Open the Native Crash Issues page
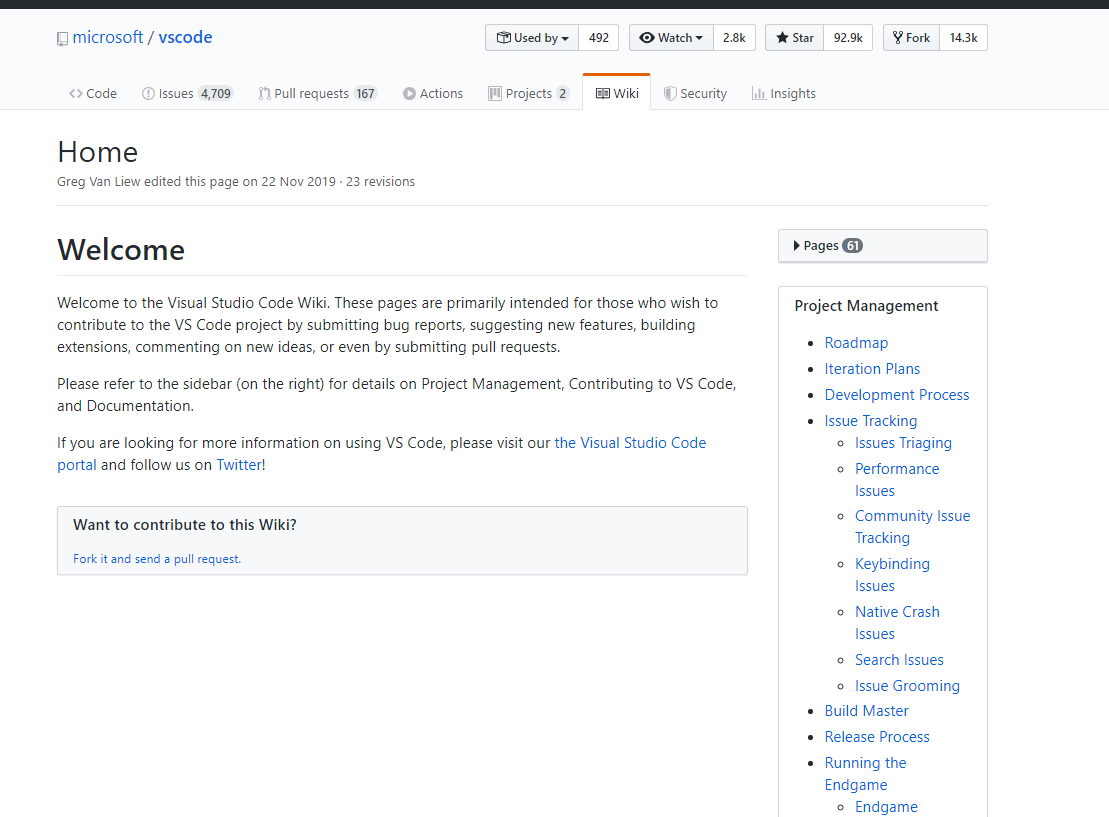Viewport: 1109px width, 817px height. tap(897, 622)
